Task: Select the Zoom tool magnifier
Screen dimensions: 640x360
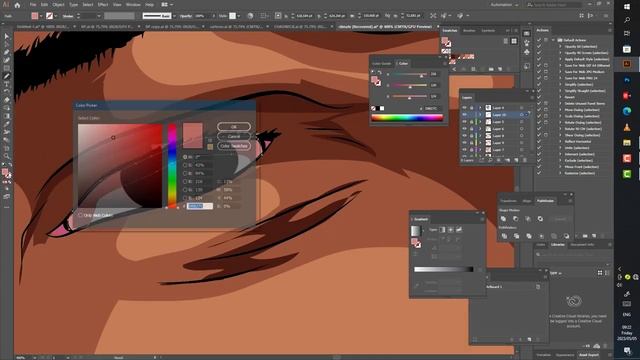Action: point(7,156)
